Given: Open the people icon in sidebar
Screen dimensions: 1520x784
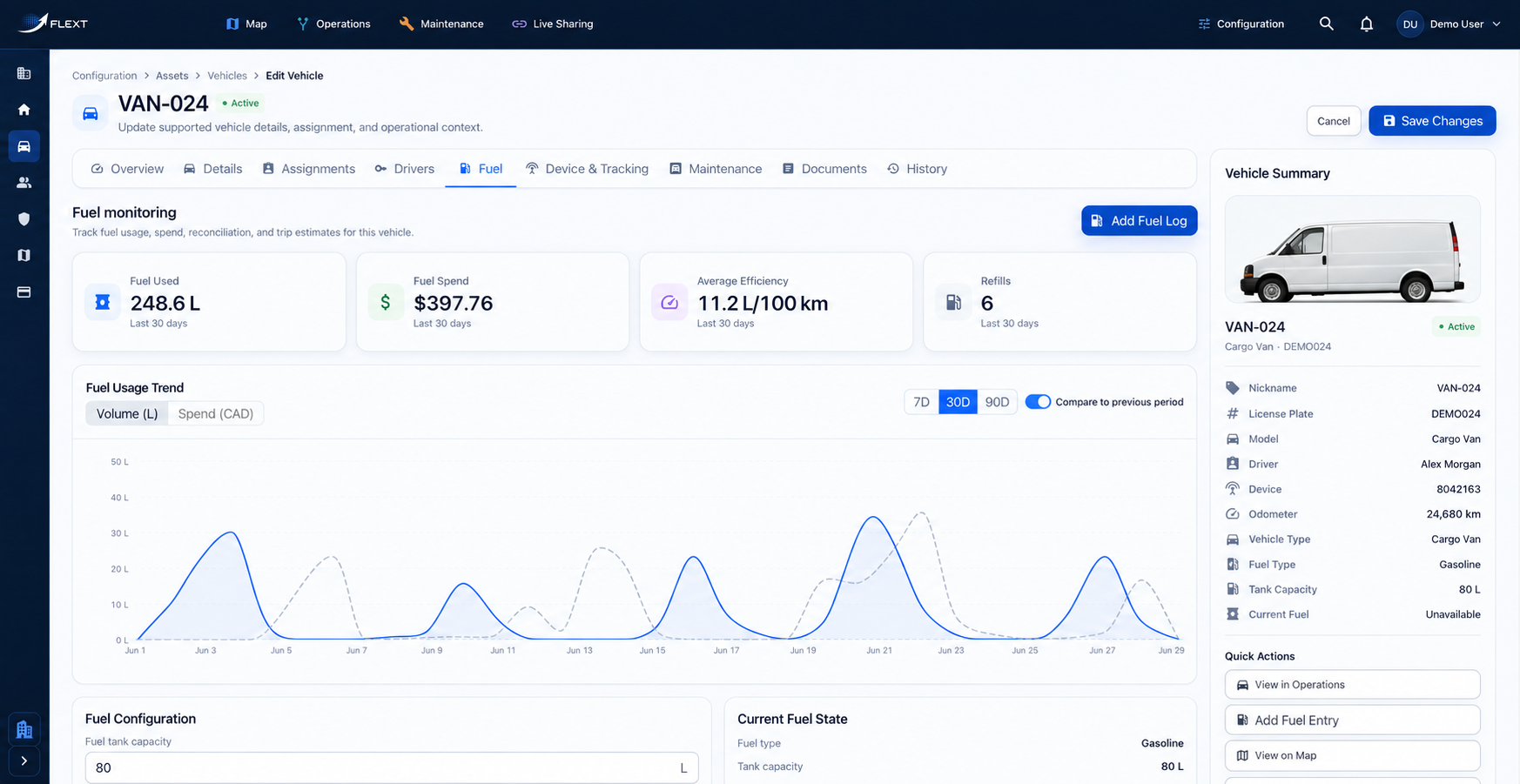Looking at the screenshot, I should [24, 183].
